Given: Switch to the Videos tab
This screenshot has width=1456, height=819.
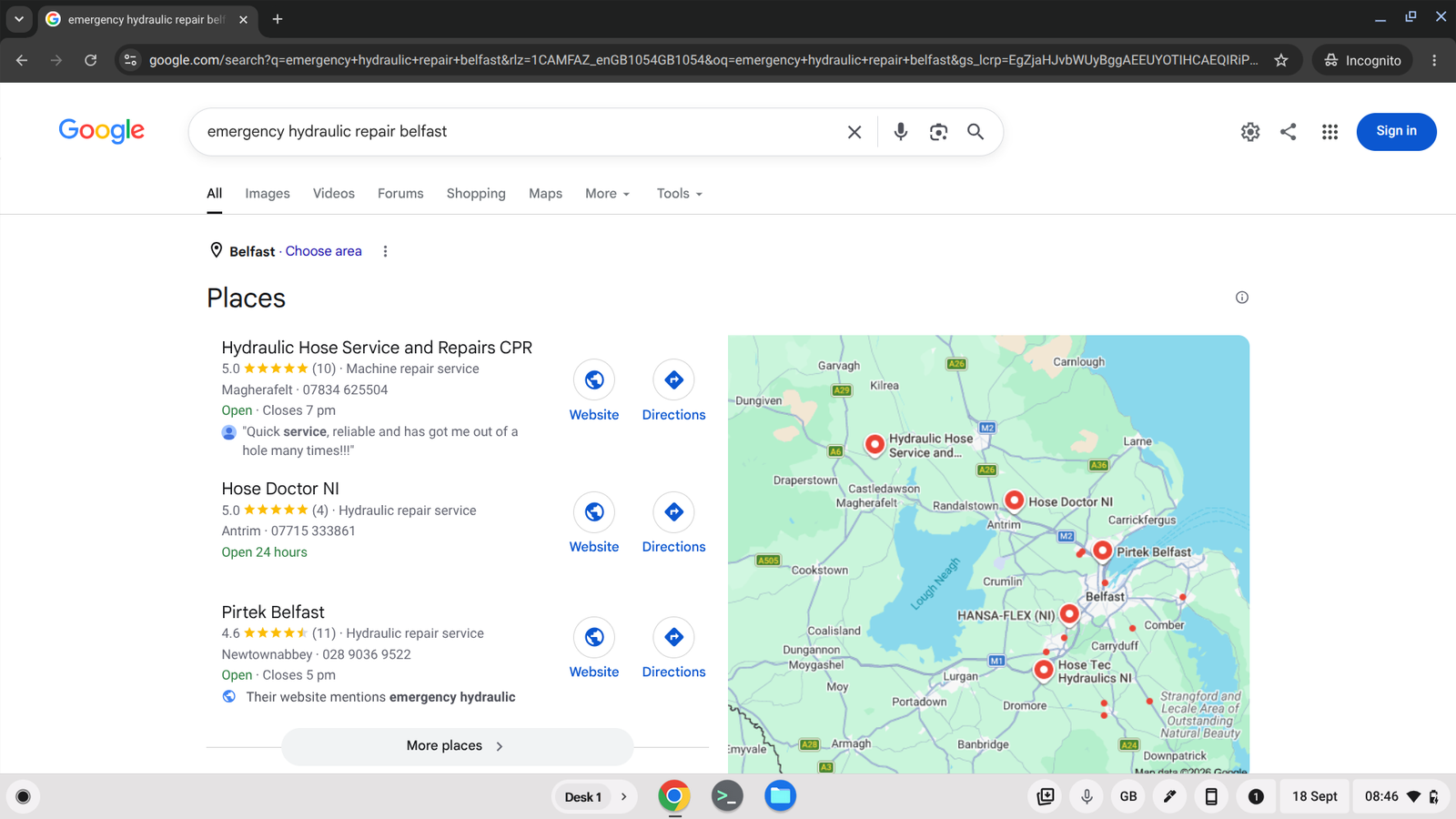Looking at the screenshot, I should (334, 194).
